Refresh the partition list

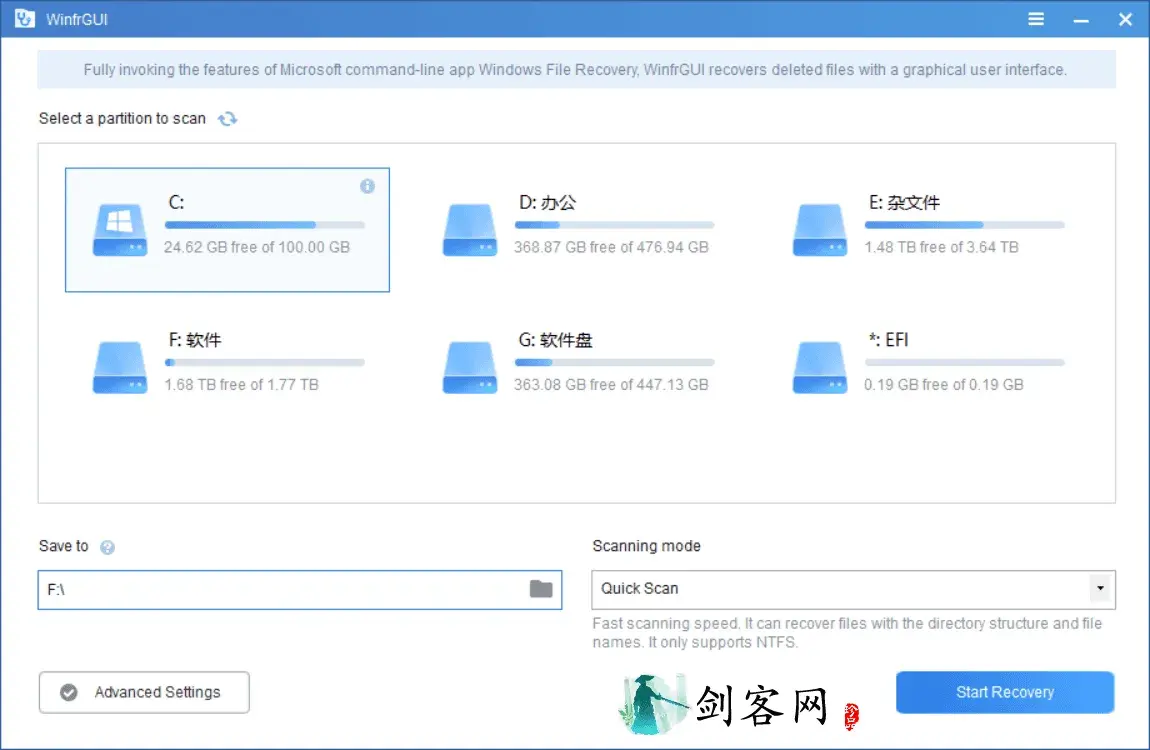click(x=227, y=119)
